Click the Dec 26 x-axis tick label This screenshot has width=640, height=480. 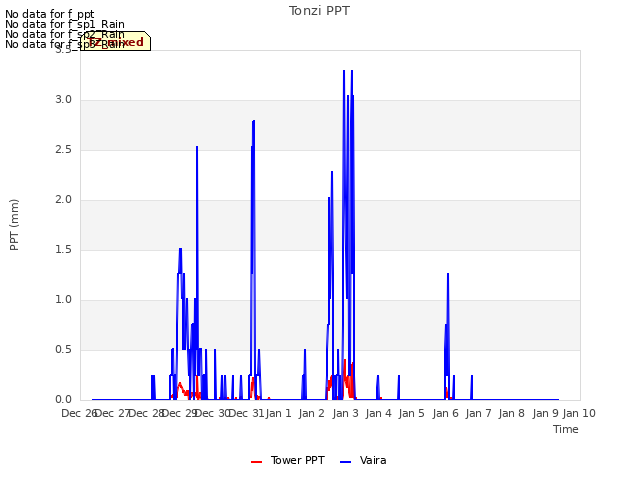79,413
